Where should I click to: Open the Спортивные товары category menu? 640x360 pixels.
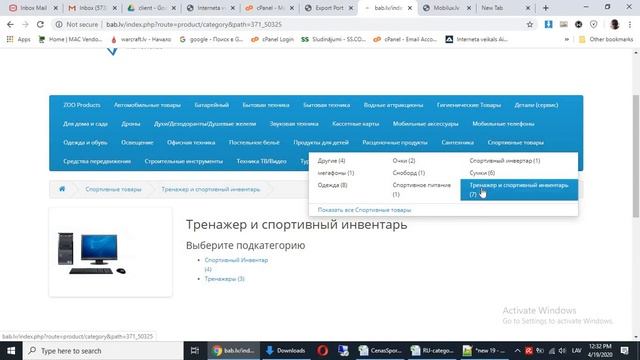click(x=516, y=142)
